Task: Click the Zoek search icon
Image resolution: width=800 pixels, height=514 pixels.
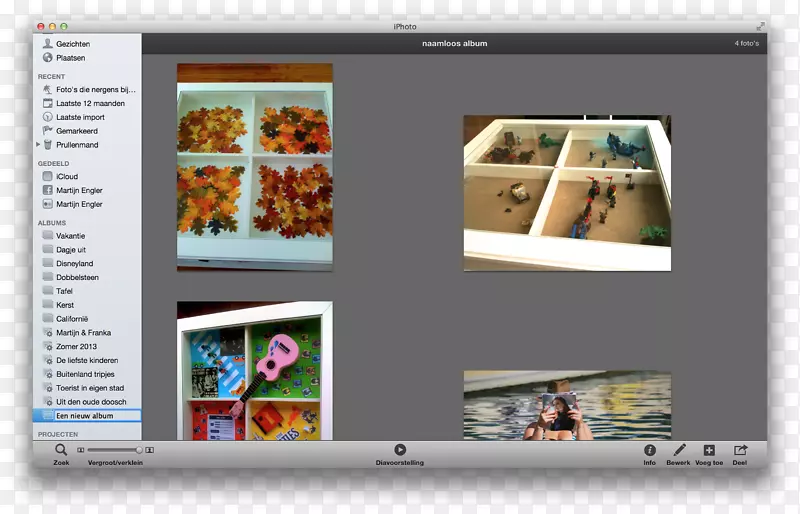Action: click(61, 451)
